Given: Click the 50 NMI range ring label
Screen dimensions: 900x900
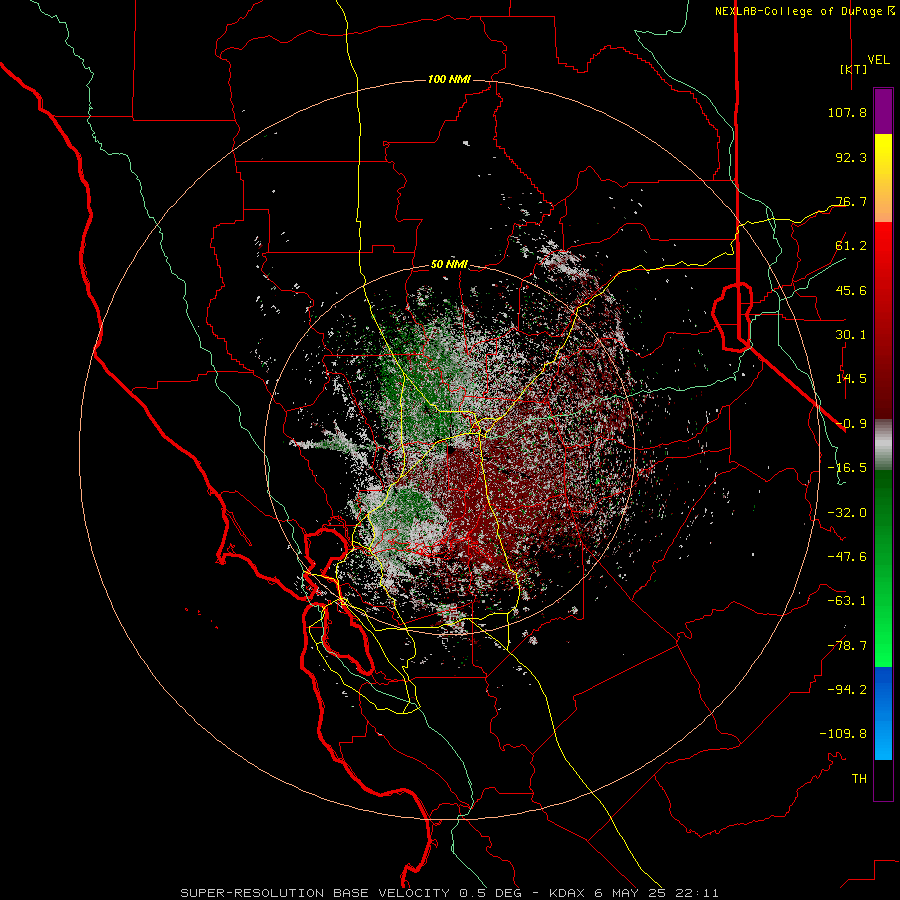Looking at the screenshot, I should tap(449, 265).
